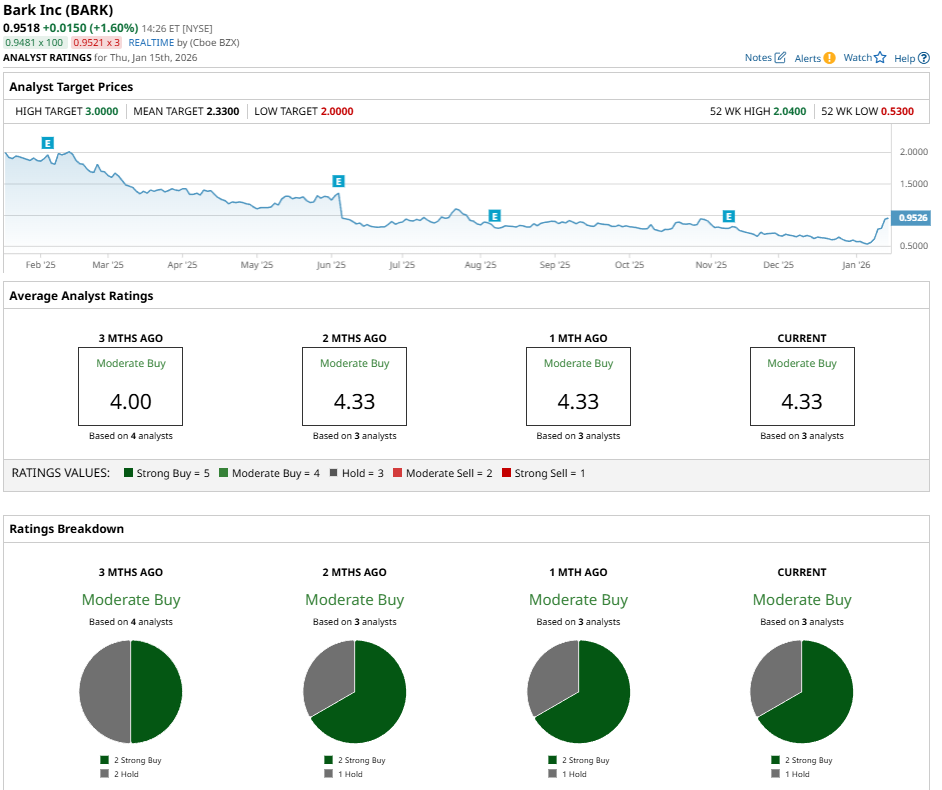Select the CURRENT average rating 4.33 box
Viewport: 942px width, 790px height.
(x=801, y=386)
